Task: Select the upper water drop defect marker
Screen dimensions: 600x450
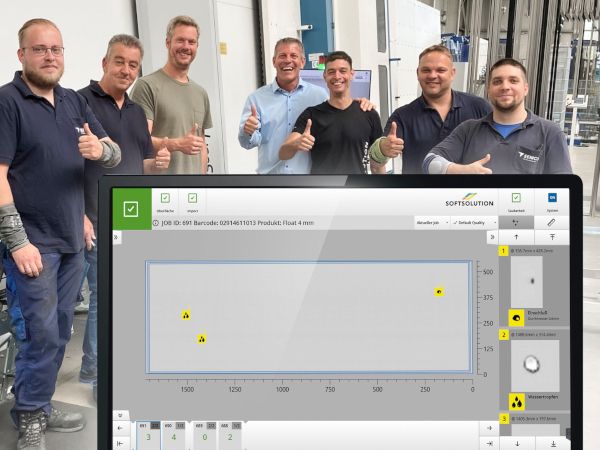Action: click(186, 315)
